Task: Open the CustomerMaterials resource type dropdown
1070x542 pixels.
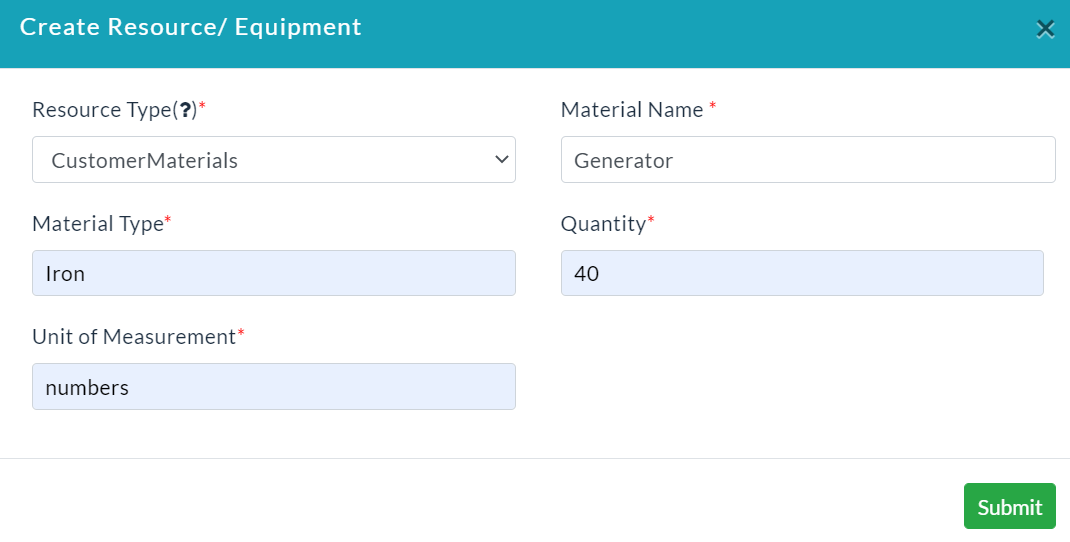Action: click(x=274, y=160)
